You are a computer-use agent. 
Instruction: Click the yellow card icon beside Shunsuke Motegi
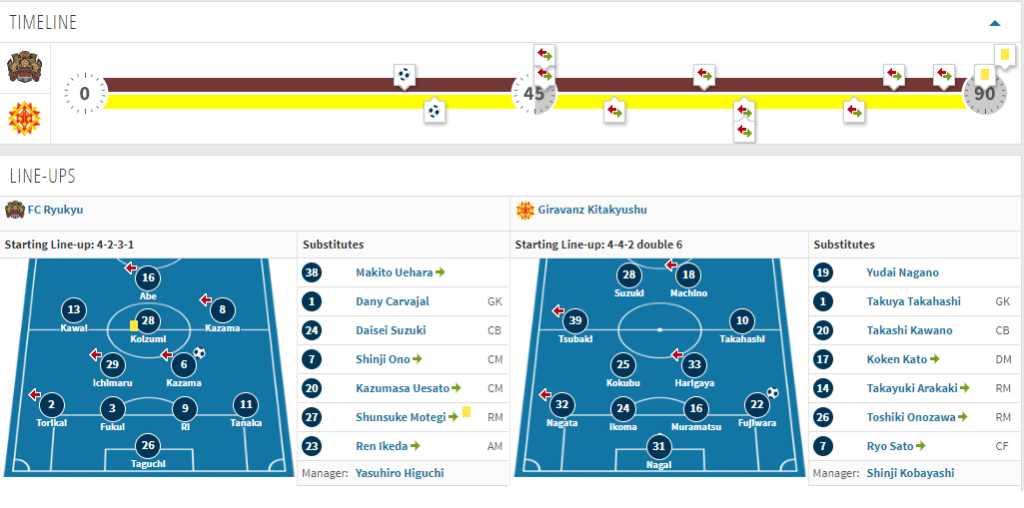pyautogui.click(x=466, y=411)
